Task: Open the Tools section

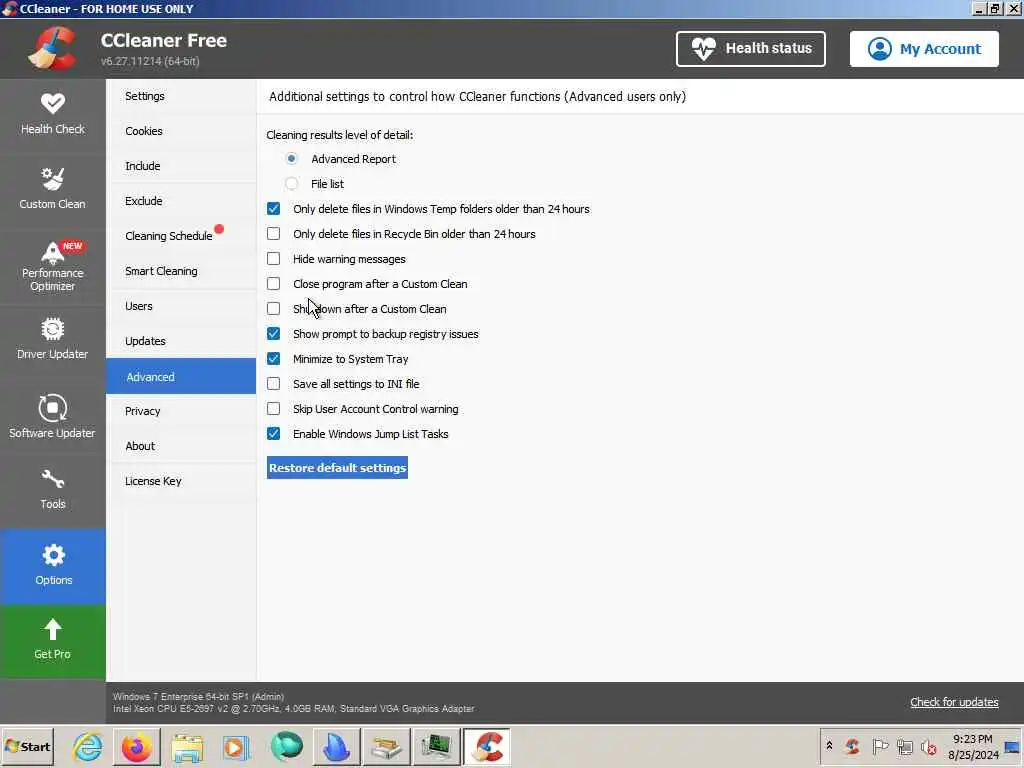Action: tap(52, 490)
